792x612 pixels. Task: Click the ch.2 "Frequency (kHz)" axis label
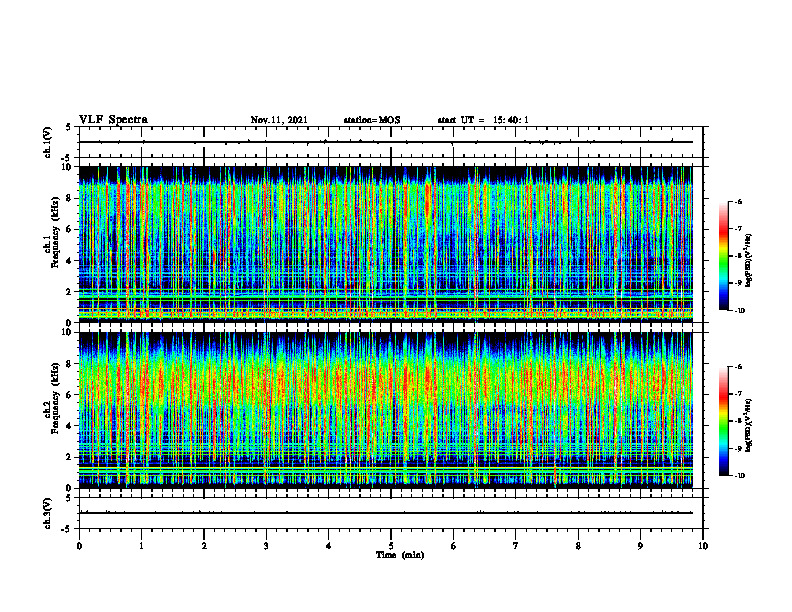(x=56, y=398)
